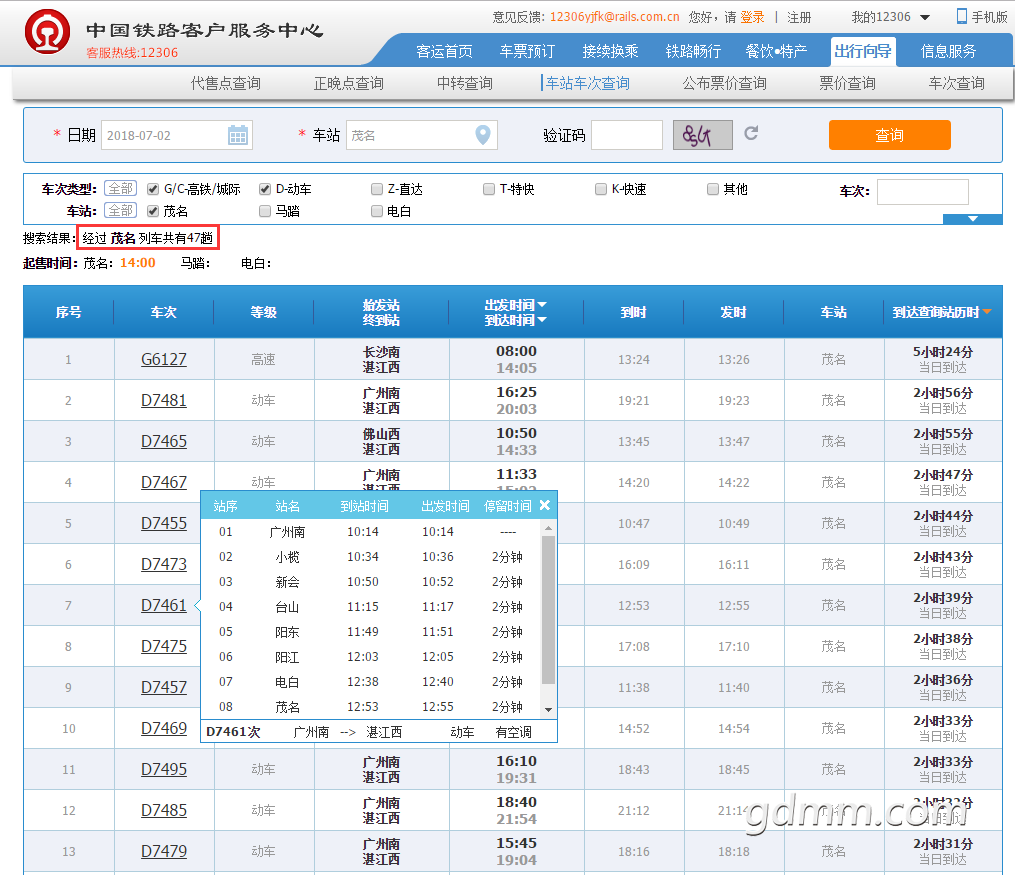Click scroll-down arrow in stops popup
Screen dimensions: 1015x875
click(x=548, y=710)
